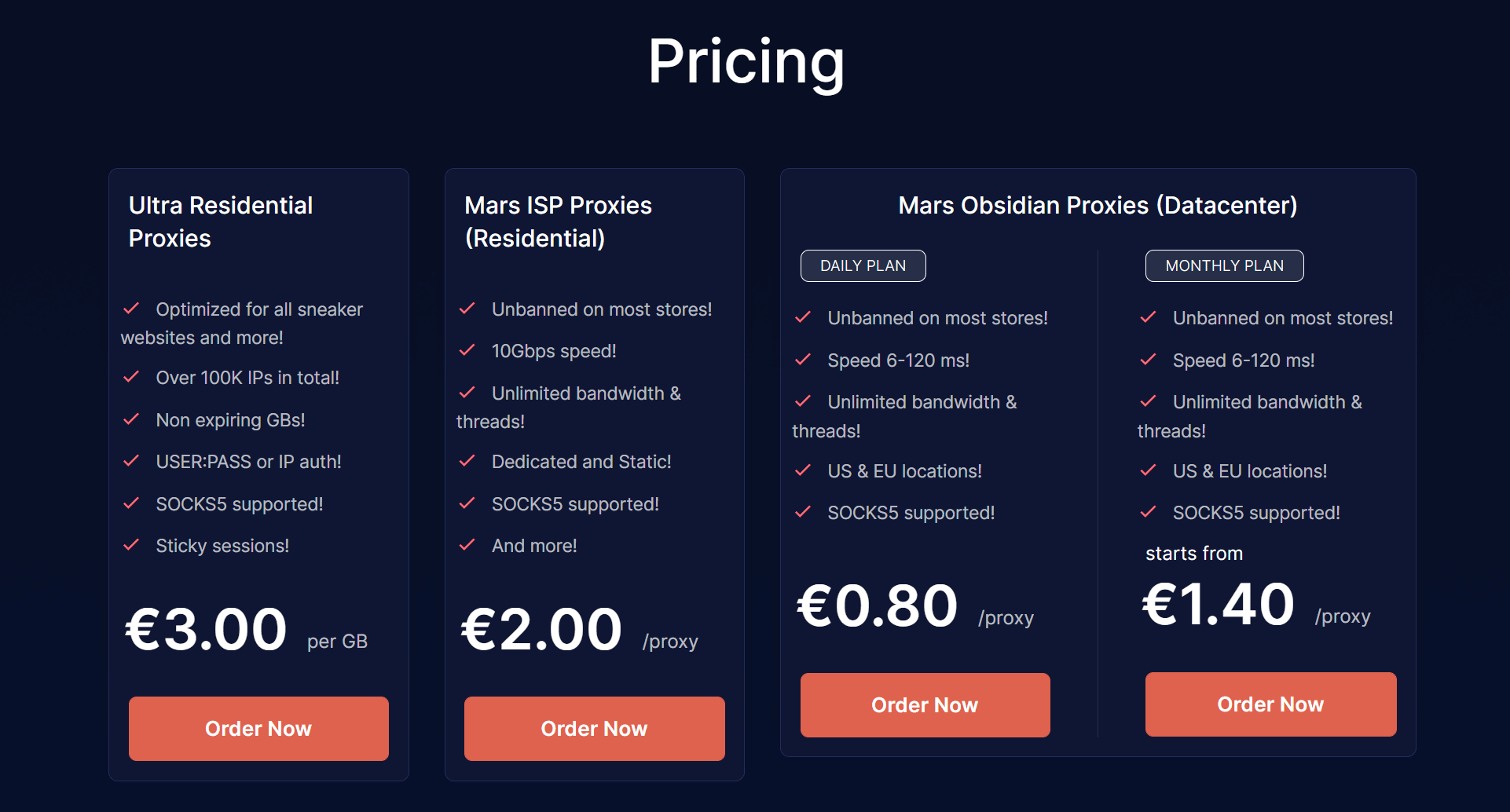Expand the Ultra Residential Proxies card title
Screen dimensions: 1510x812
pyautogui.click(x=221, y=221)
